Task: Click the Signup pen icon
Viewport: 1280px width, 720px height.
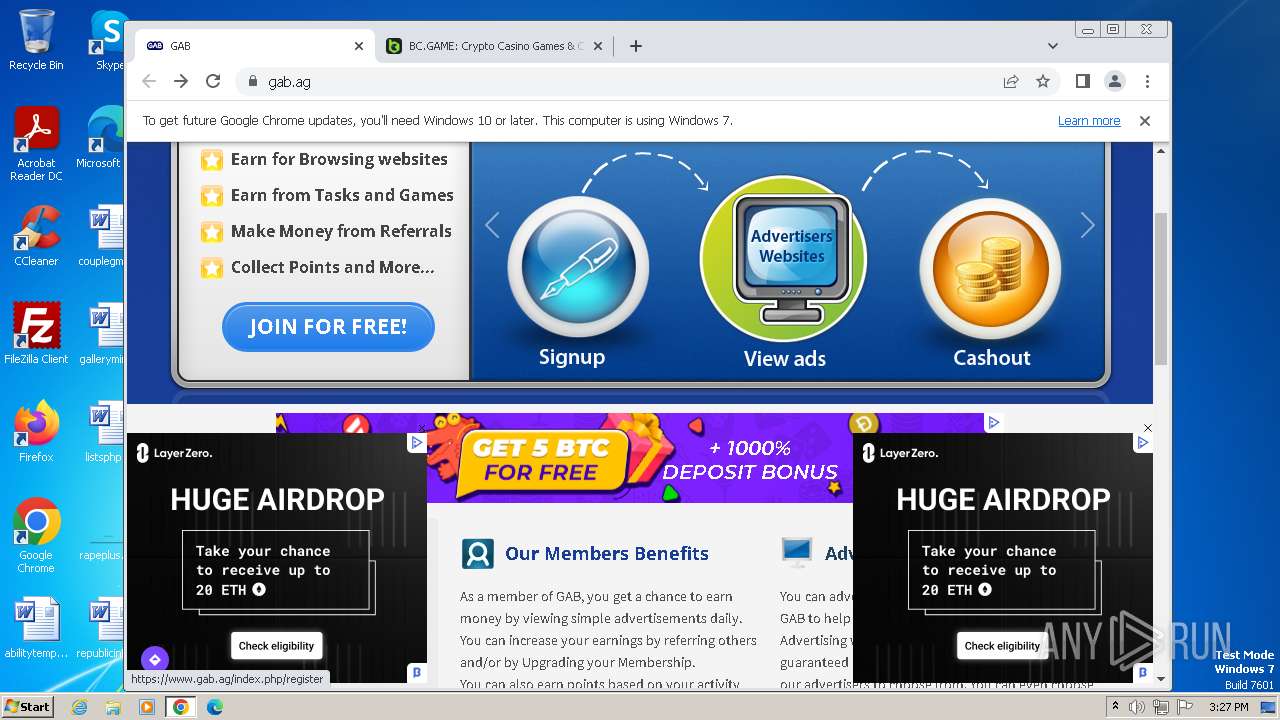Action: coord(577,267)
